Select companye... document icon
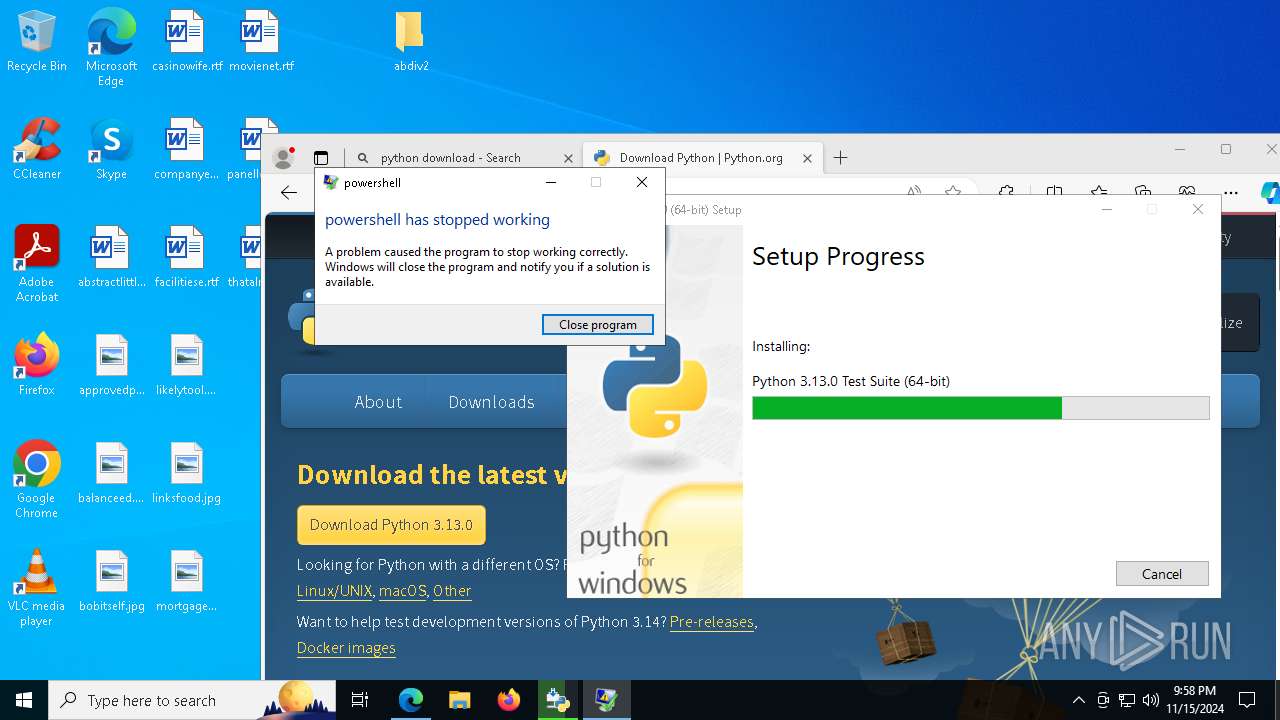 point(187,150)
